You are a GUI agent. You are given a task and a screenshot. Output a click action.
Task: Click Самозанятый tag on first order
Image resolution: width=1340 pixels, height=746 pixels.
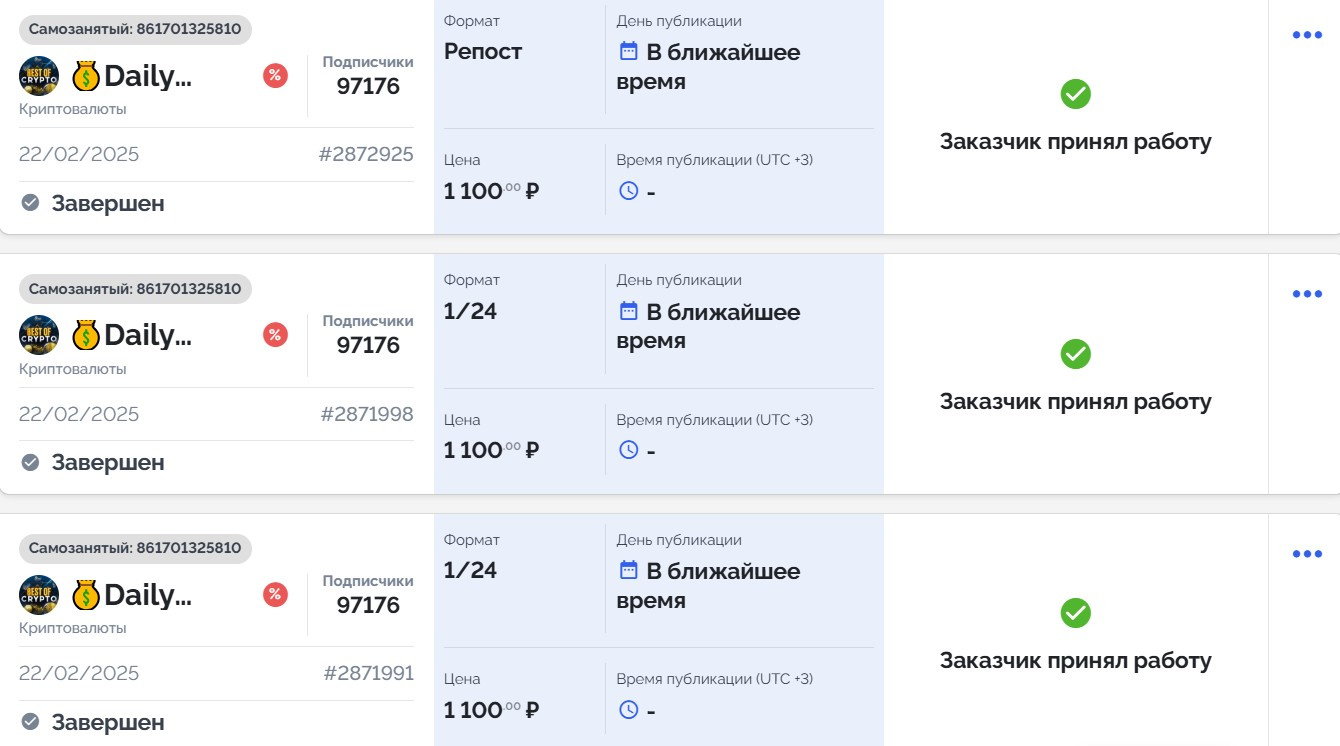(x=135, y=29)
